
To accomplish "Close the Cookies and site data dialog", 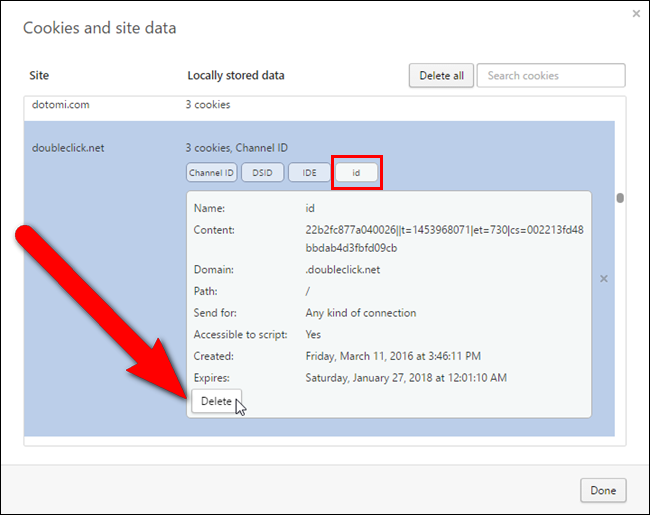I will tap(636, 14).
